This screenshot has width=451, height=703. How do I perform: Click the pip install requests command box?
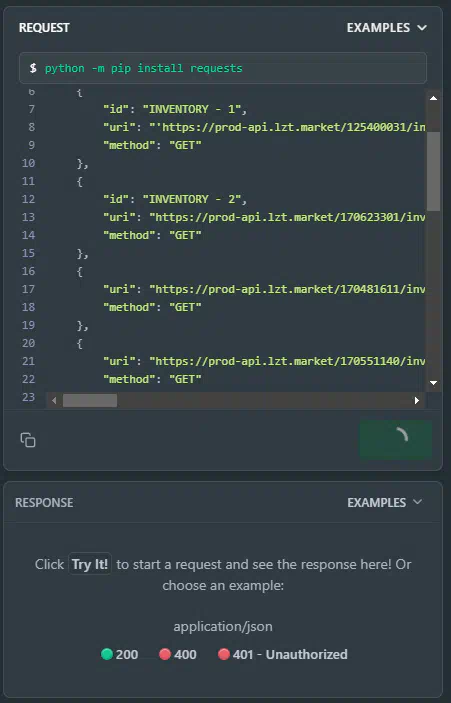coord(223,68)
